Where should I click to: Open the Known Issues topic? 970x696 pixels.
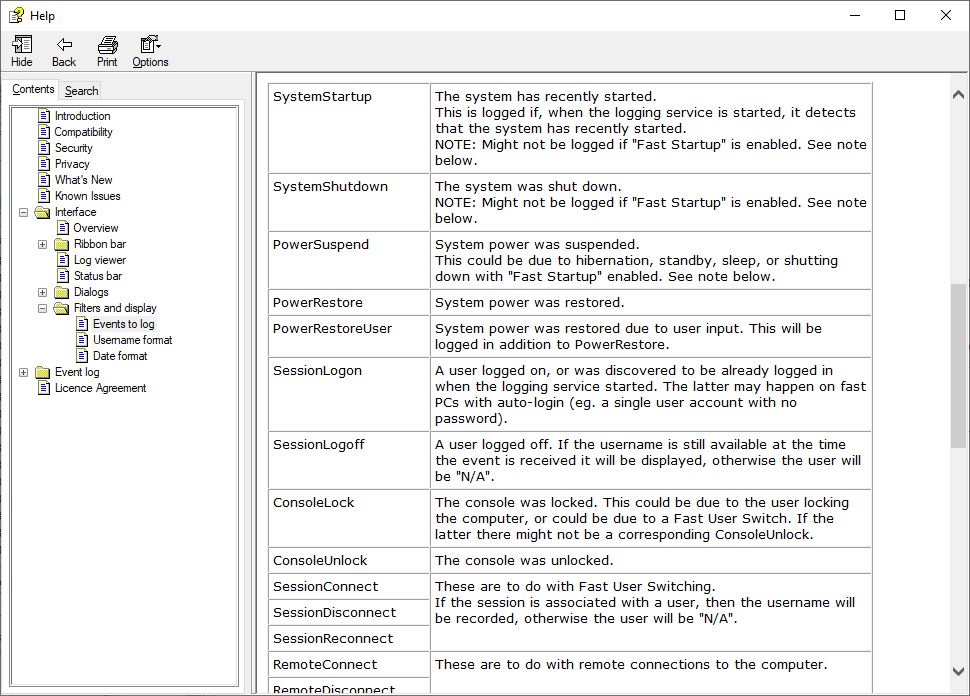click(87, 196)
